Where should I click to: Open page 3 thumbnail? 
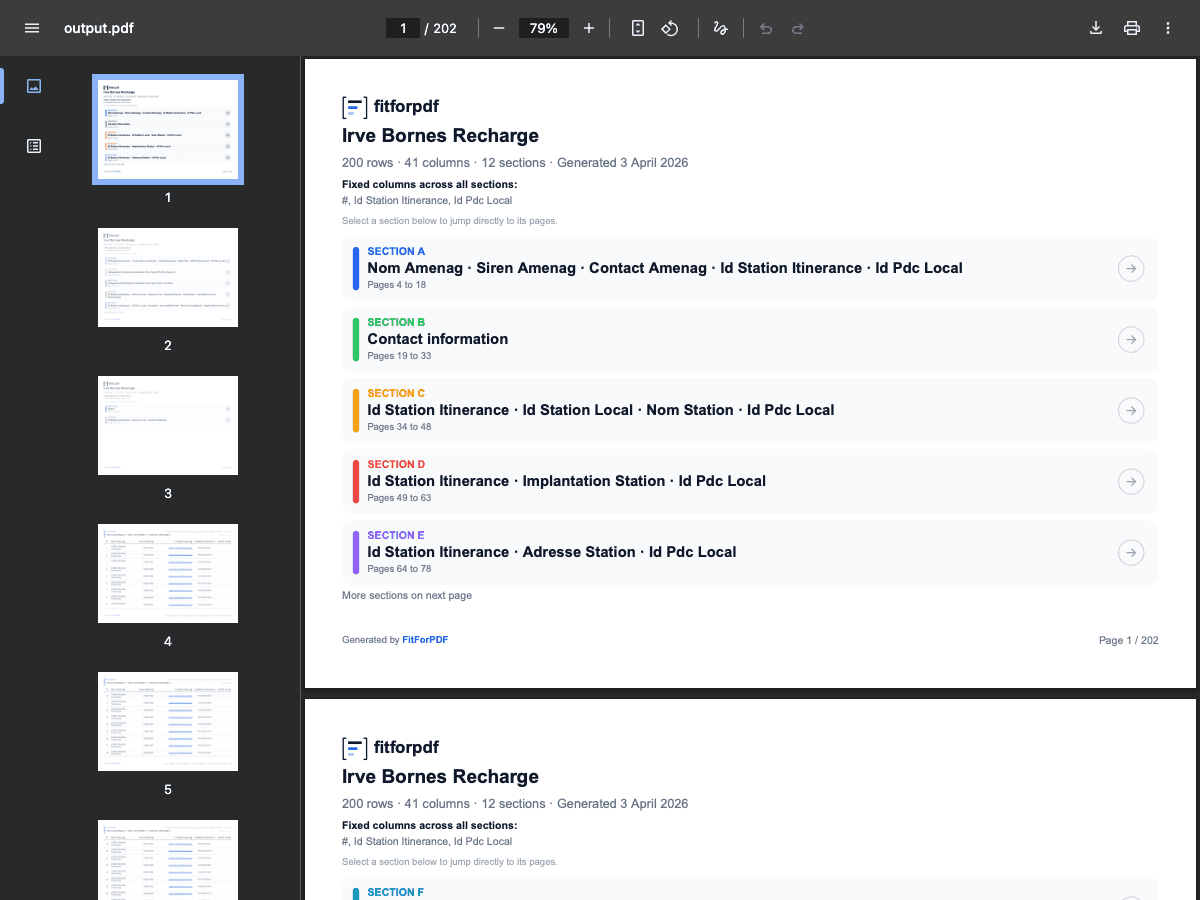[x=168, y=425]
